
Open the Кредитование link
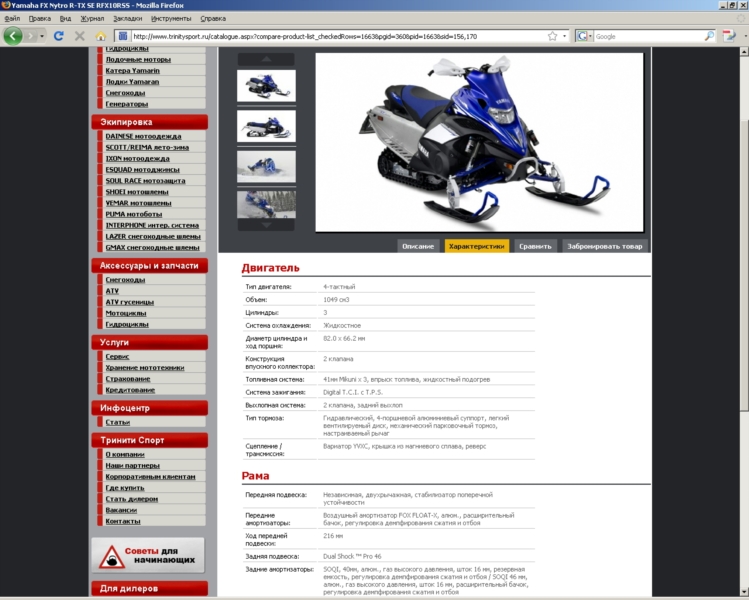coord(130,390)
